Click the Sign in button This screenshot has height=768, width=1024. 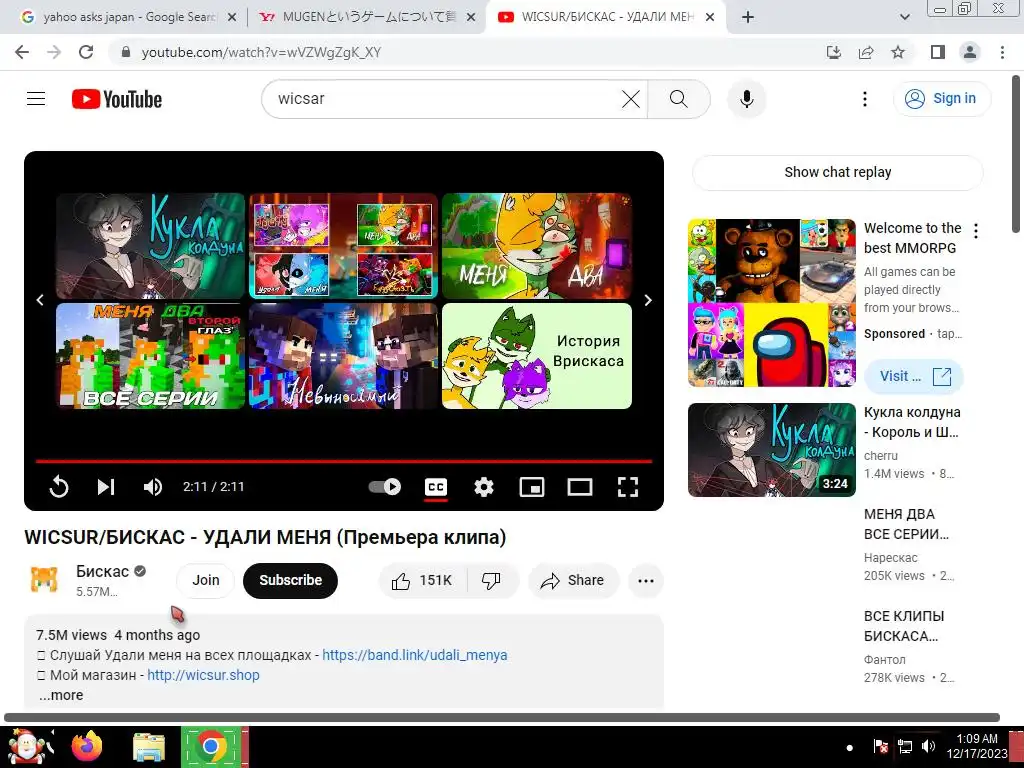tap(941, 99)
